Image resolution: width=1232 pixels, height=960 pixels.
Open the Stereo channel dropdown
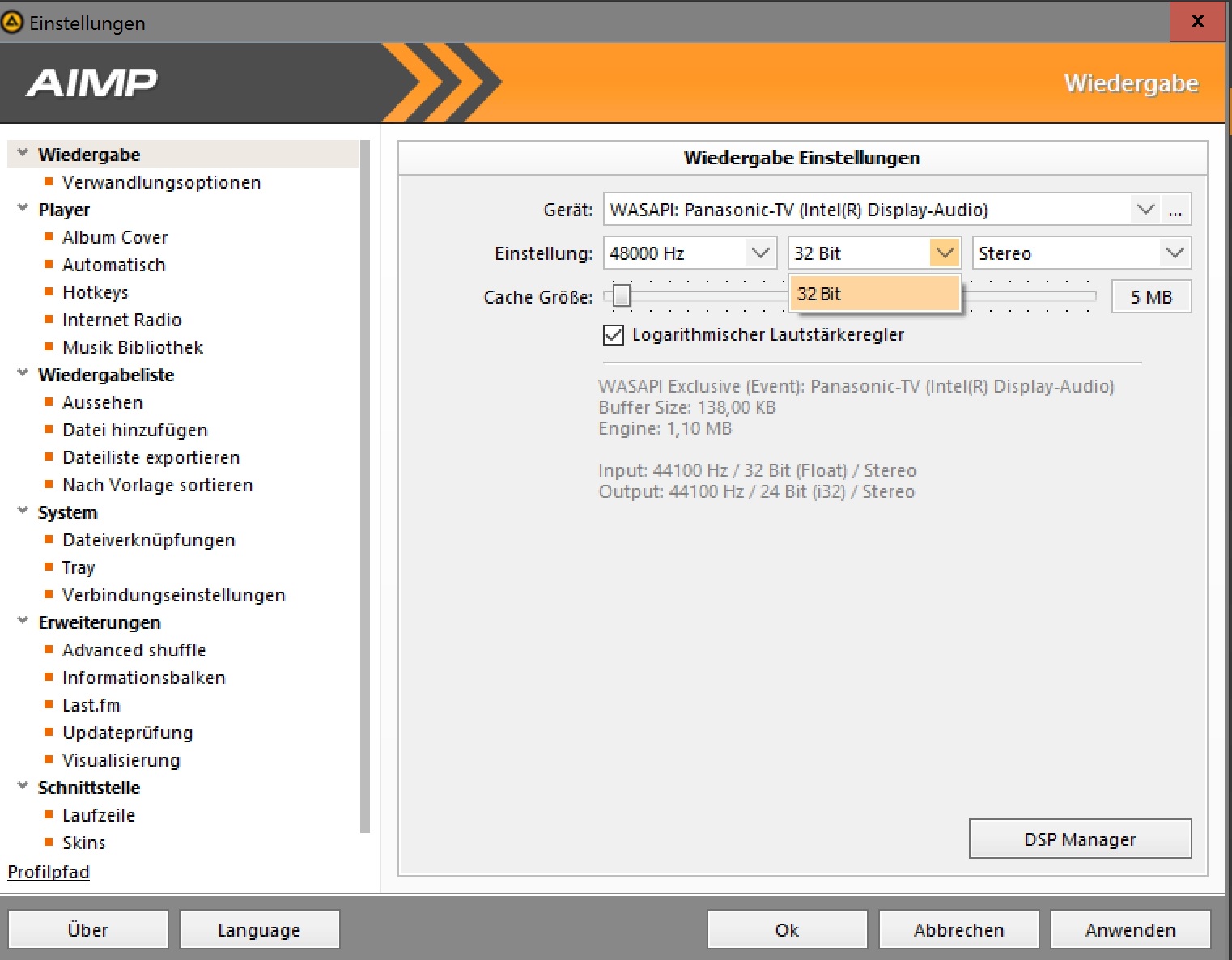[x=1175, y=253]
